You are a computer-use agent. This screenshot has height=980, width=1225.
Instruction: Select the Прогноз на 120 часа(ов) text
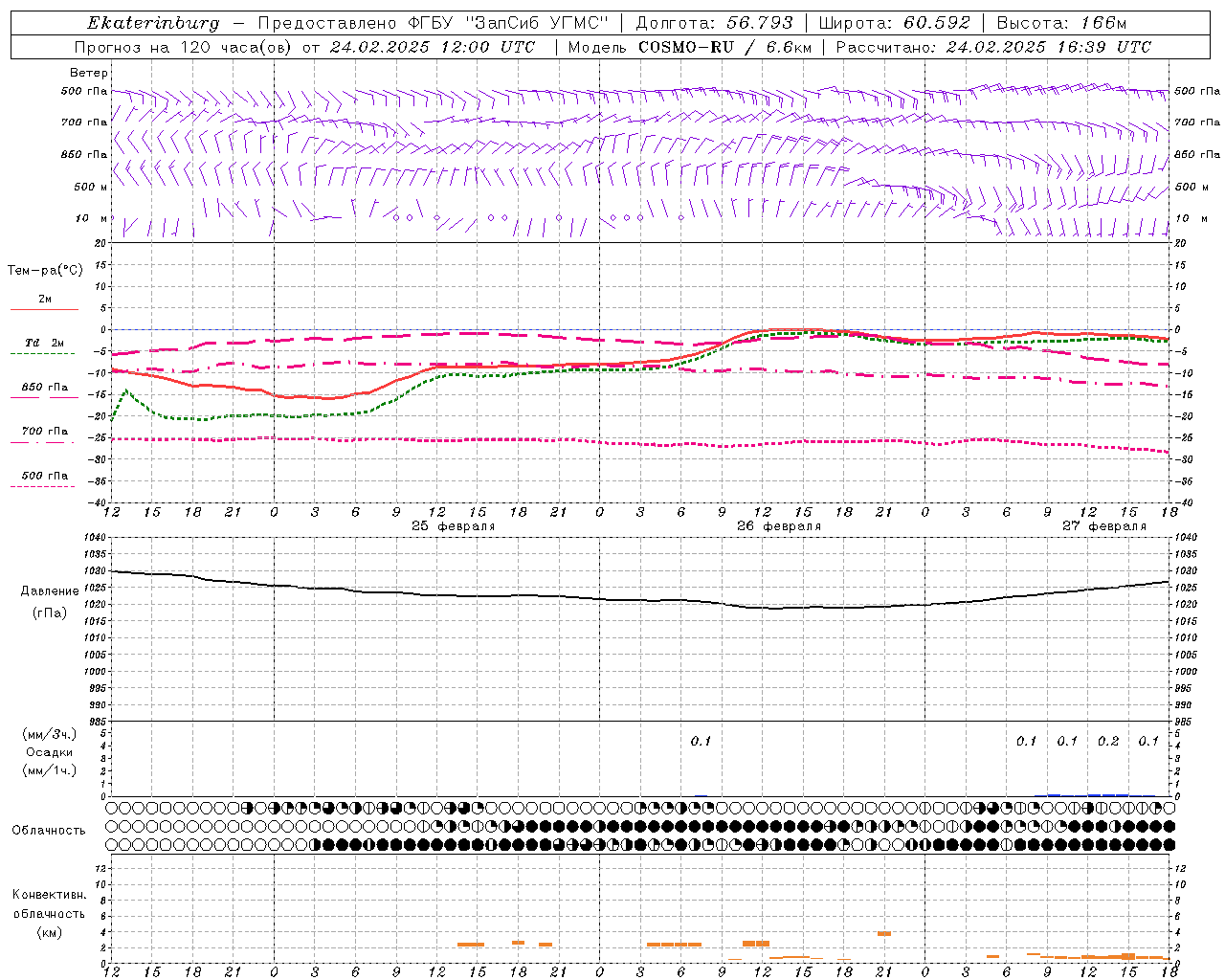coord(185,47)
